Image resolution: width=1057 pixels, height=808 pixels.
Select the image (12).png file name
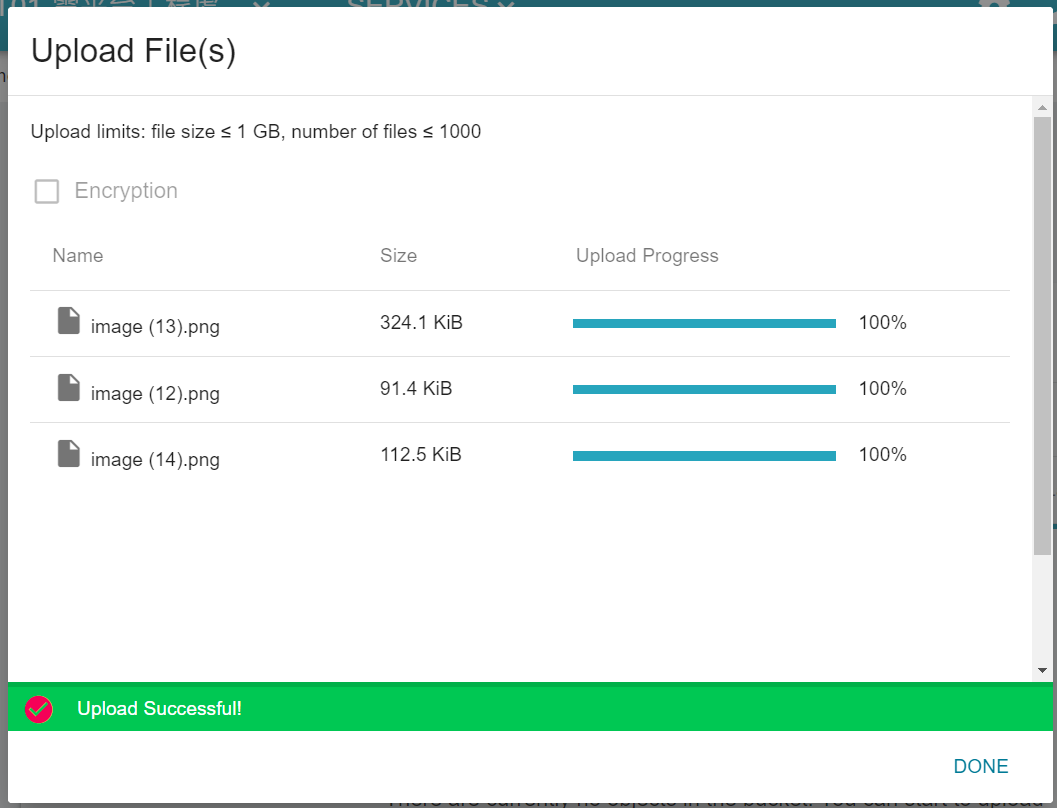click(155, 393)
